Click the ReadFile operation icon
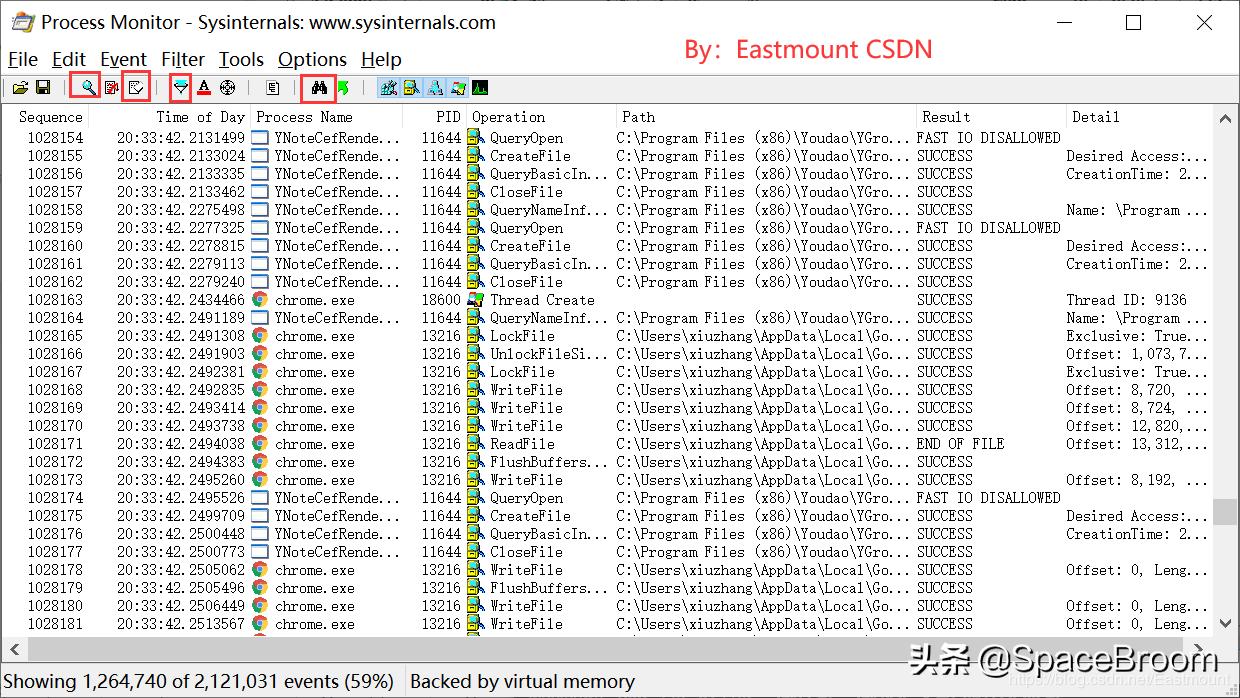The width and height of the screenshot is (1240, 698). 476,443
